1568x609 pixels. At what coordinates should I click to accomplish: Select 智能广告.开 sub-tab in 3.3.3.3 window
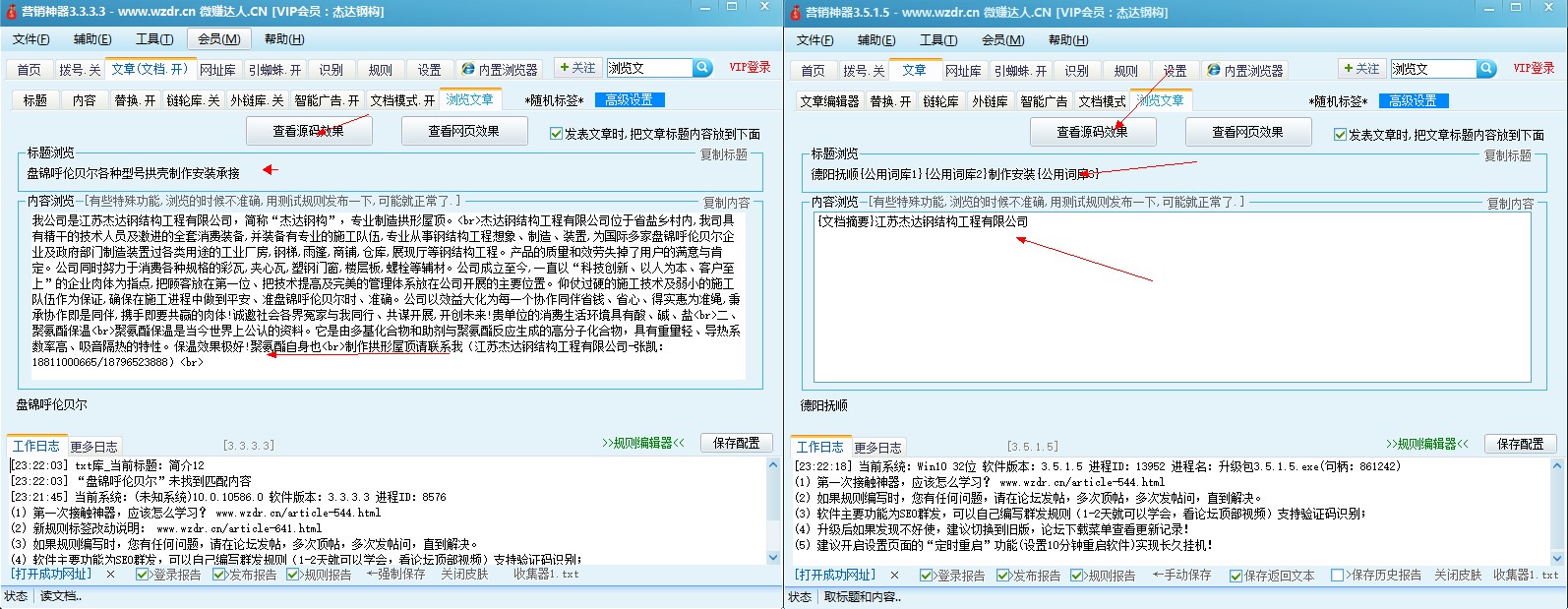[328, 100]
